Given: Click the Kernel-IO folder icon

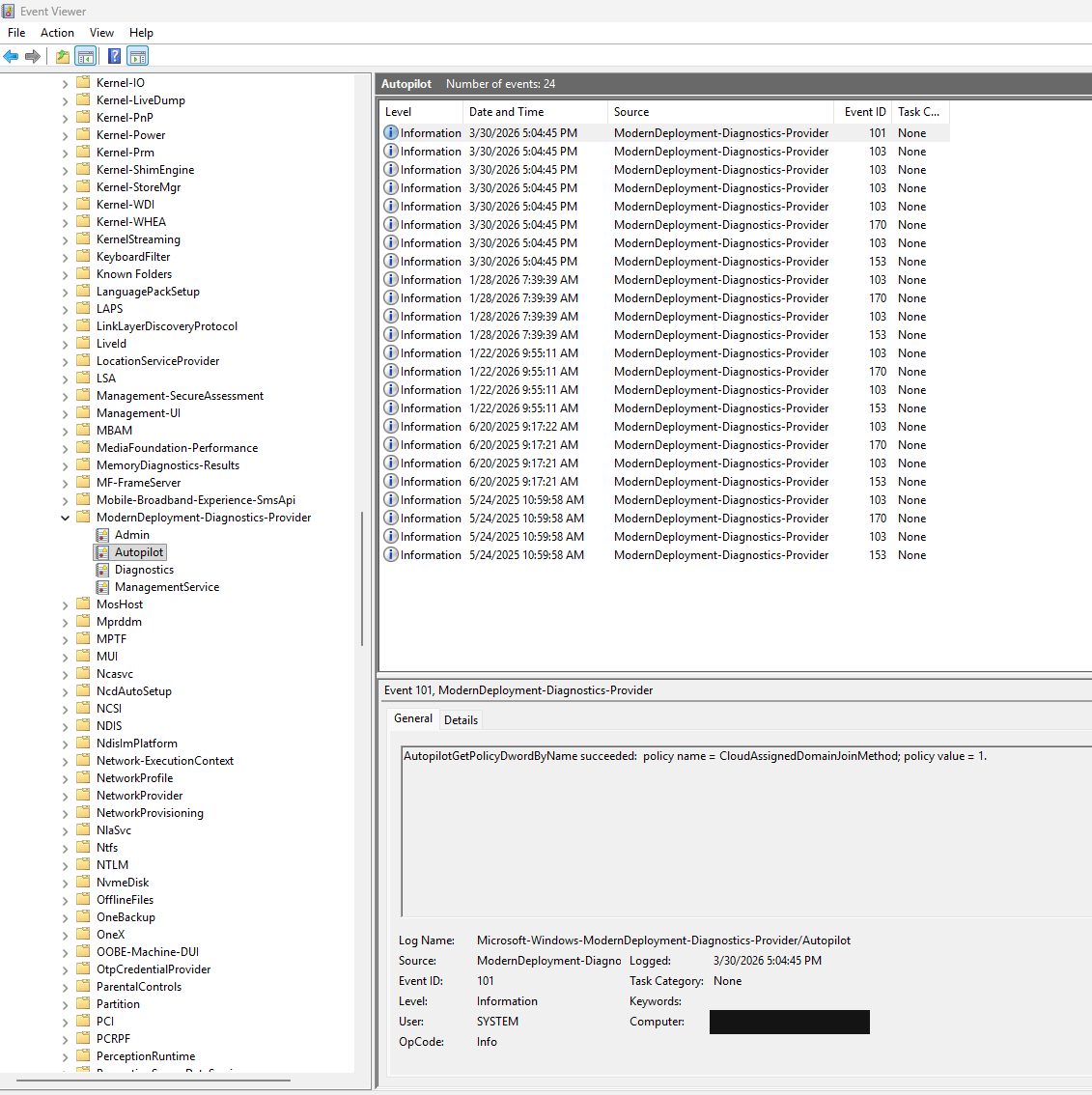Looking at the screenshot, I should pos(83,82).
